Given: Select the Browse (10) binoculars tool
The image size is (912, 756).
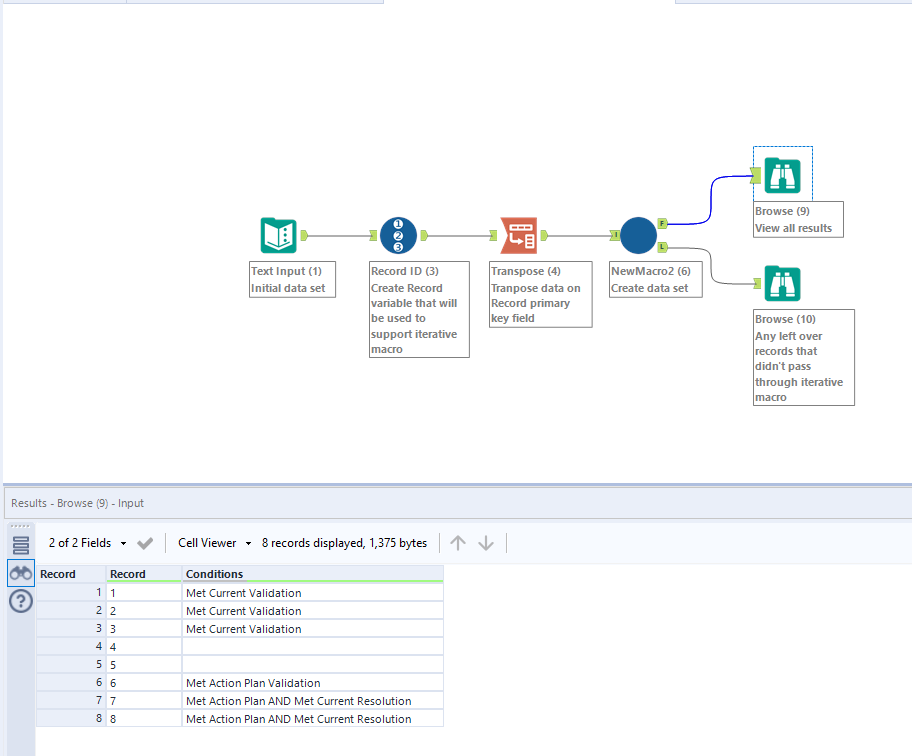Looking at the screenshot, I should tap(782, 284).
